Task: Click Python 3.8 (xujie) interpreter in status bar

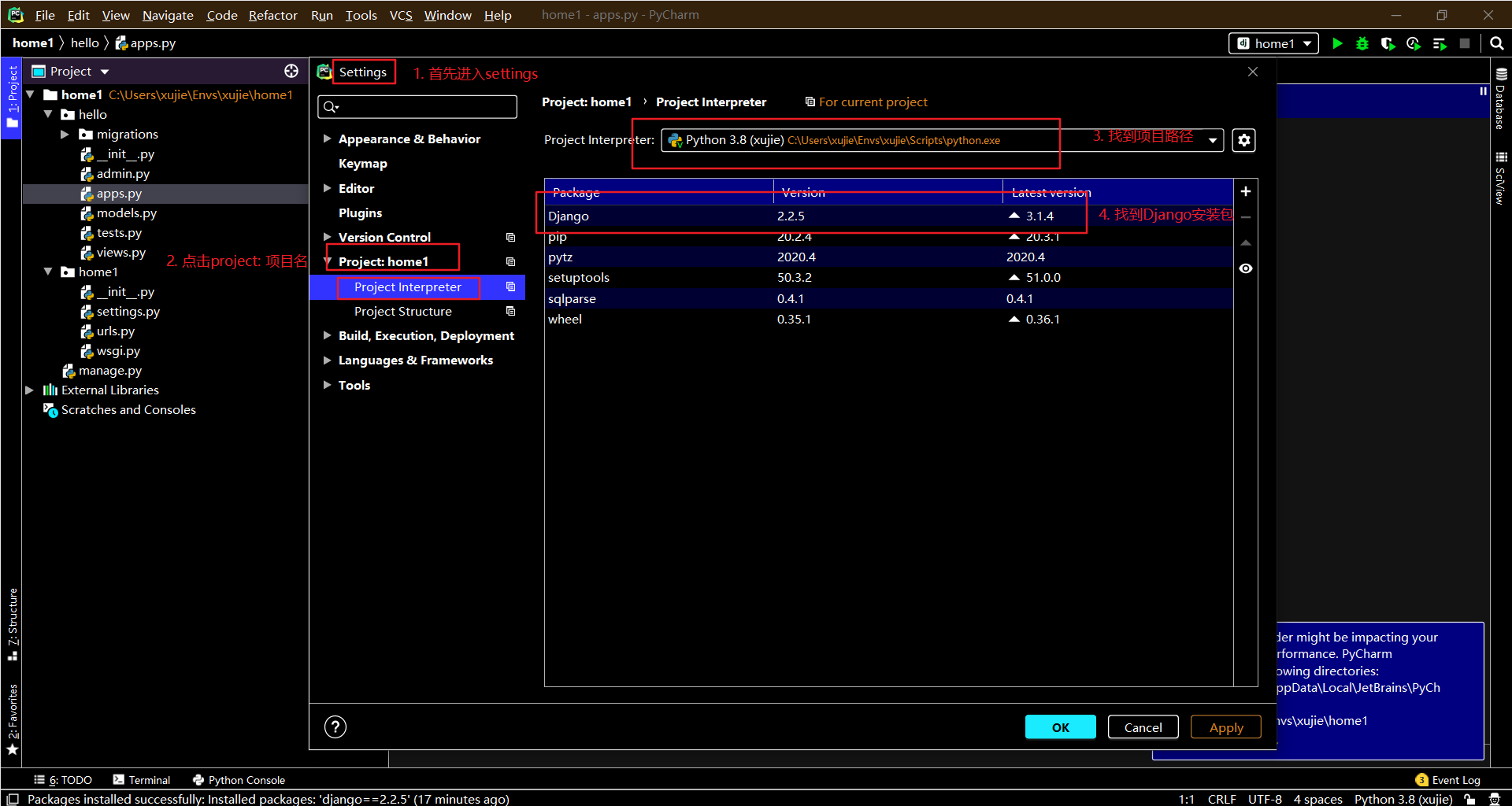Action: point(1403,799)
